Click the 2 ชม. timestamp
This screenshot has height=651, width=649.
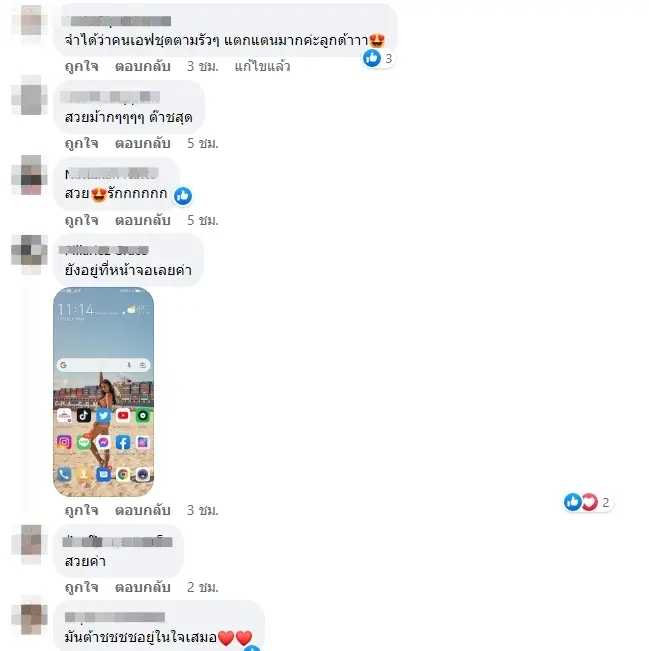point(203,587)
